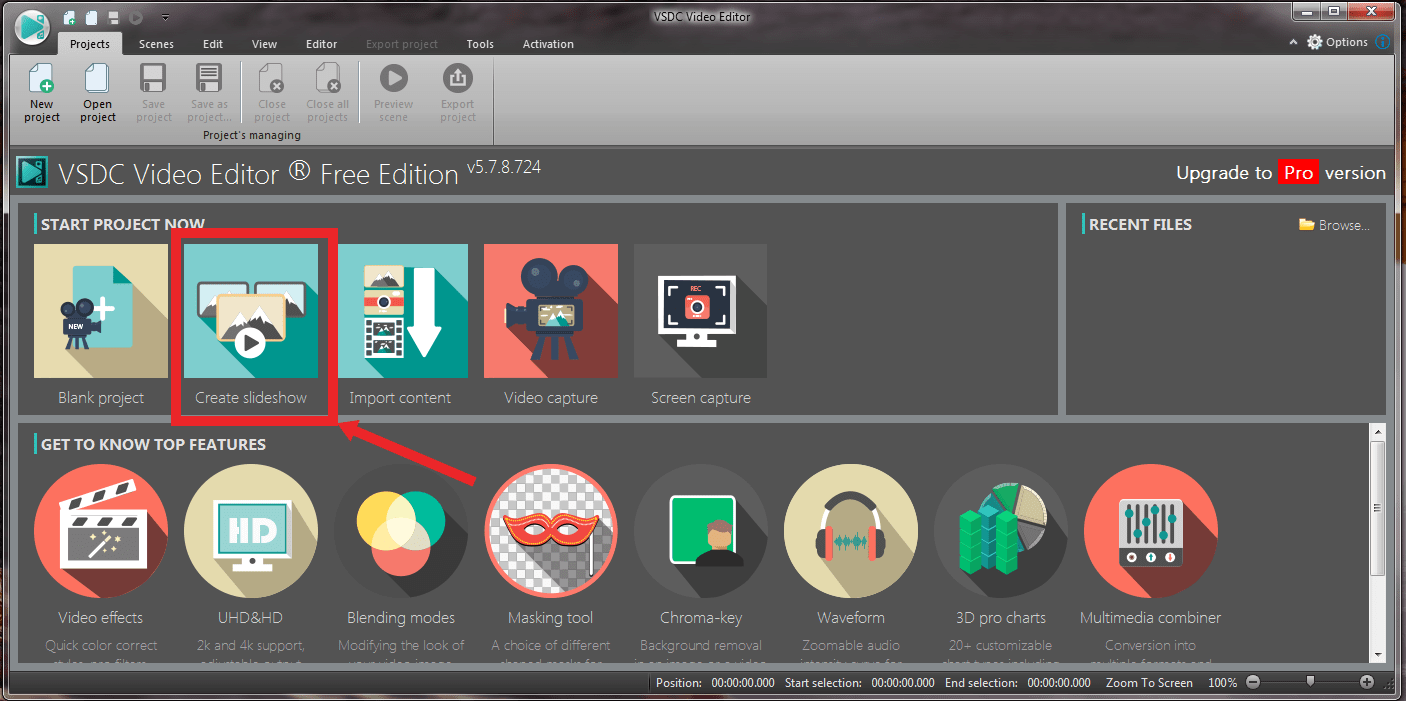Select the Import content icon

401,311
